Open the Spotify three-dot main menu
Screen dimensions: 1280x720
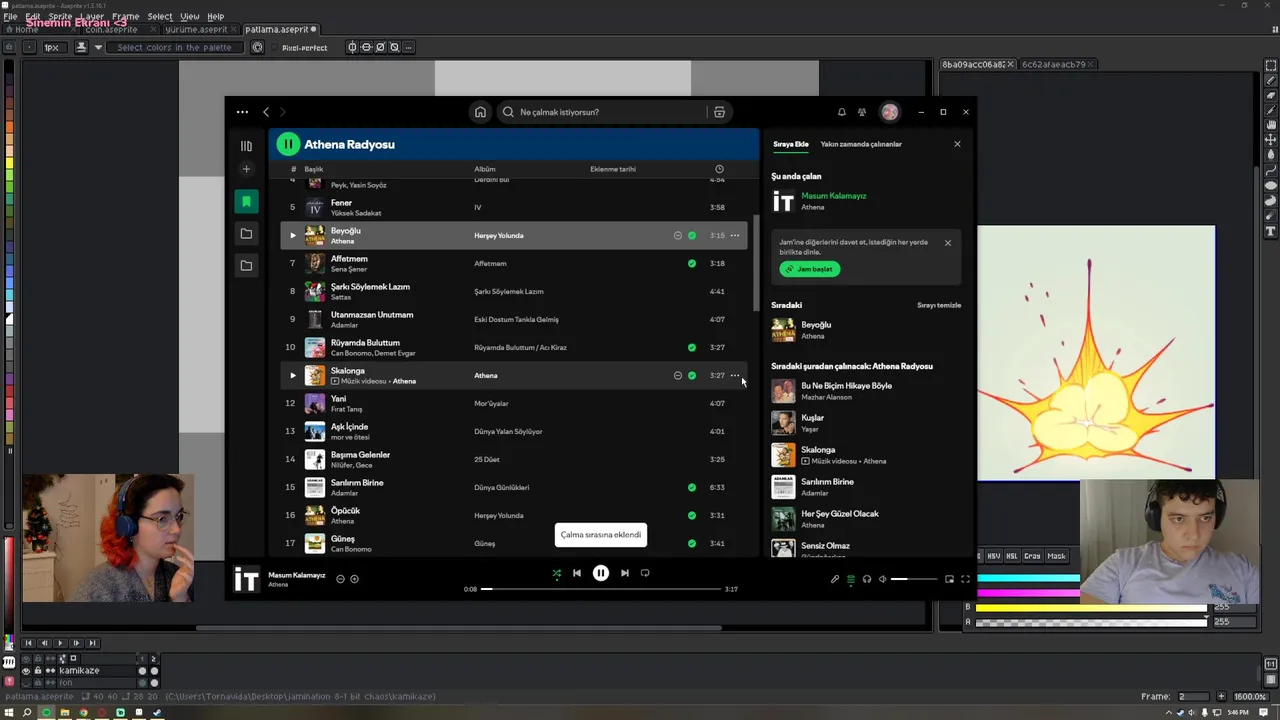pyautogui.click(x=242, y=112)
